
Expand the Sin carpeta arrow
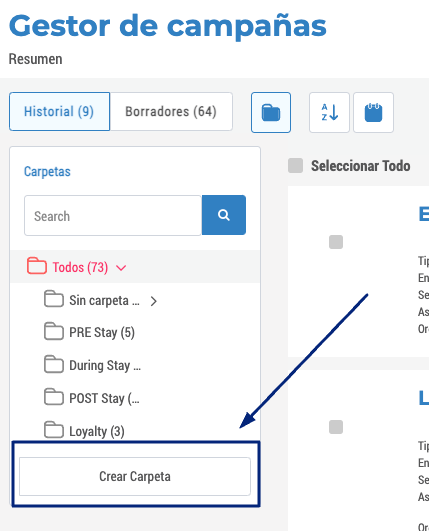(154, 301)
